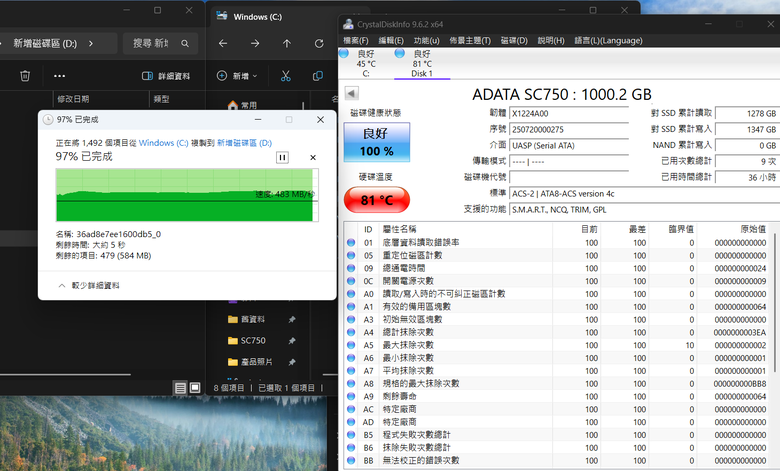The image size is (780, 471).
Task: Open the 舊資料 pinned folder
Action: click(x=253, y=319)
